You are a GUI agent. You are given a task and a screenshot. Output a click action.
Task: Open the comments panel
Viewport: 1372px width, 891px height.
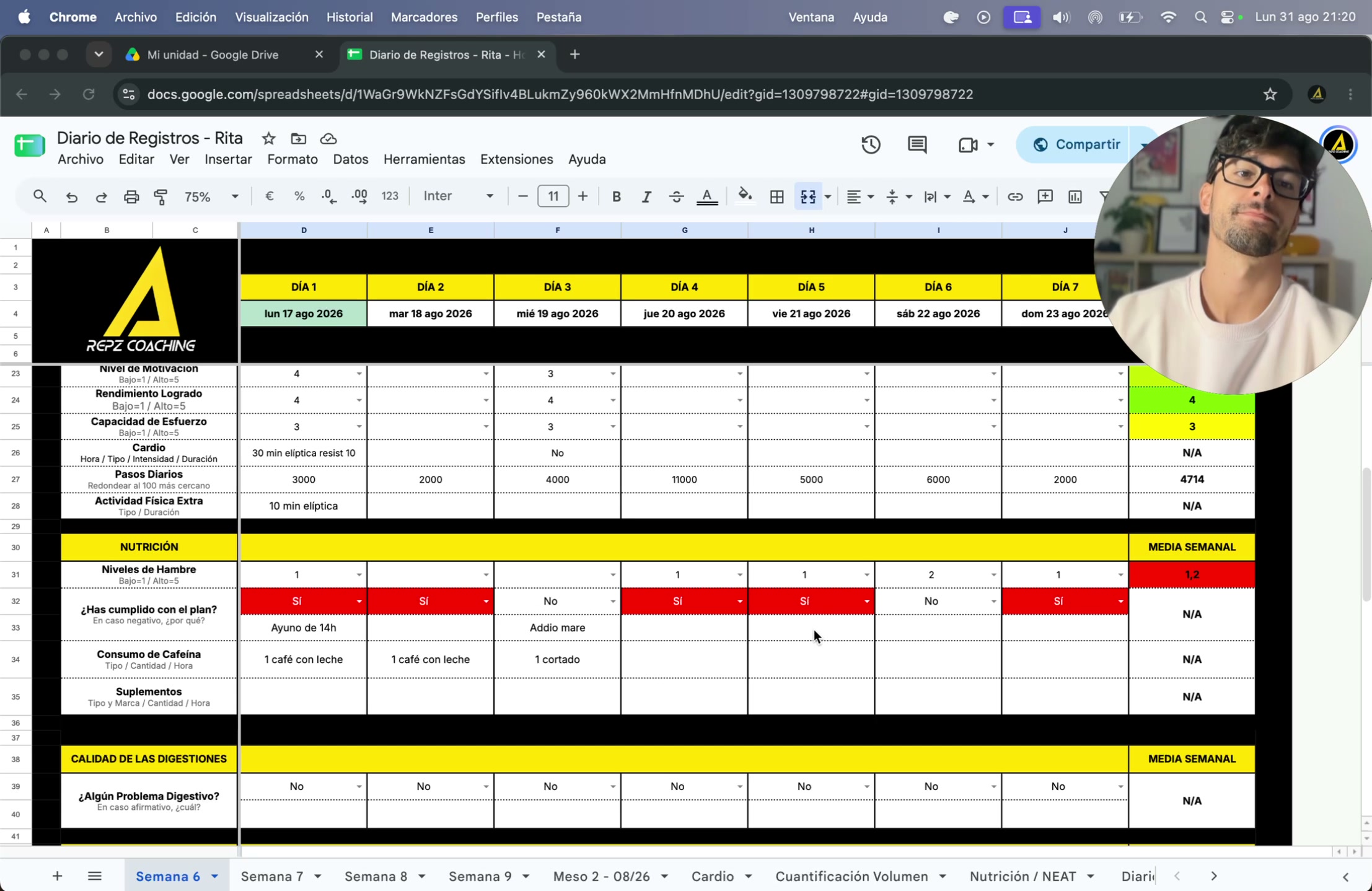917,144
